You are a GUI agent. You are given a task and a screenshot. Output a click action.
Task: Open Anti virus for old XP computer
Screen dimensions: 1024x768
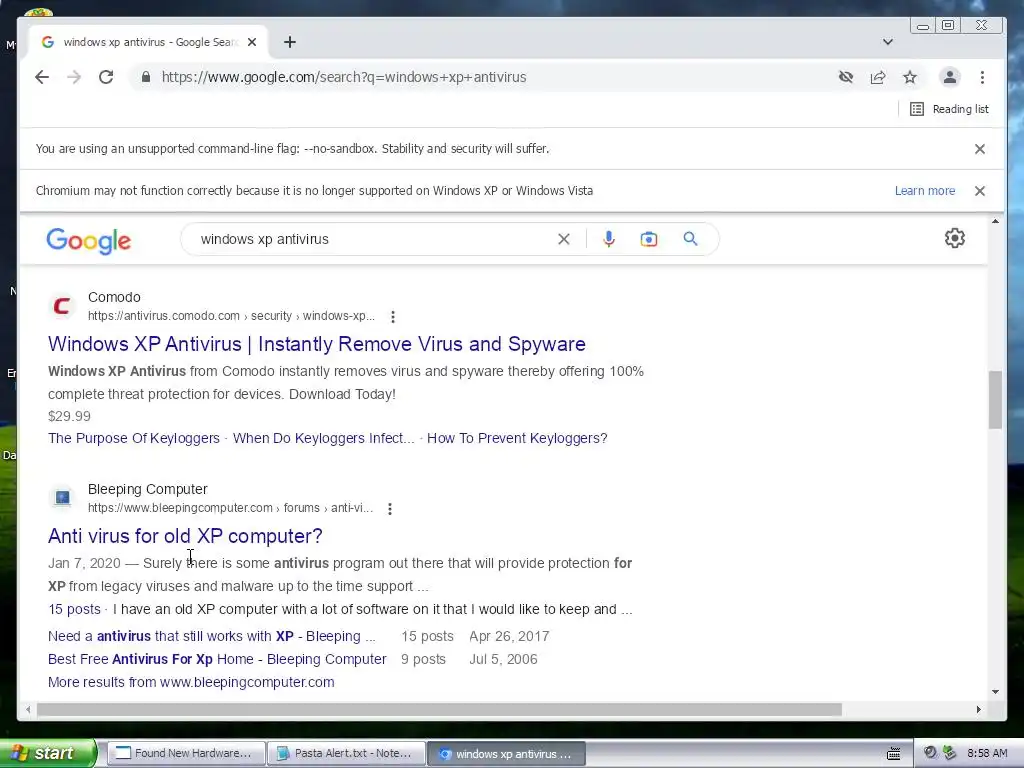(185, 536)
